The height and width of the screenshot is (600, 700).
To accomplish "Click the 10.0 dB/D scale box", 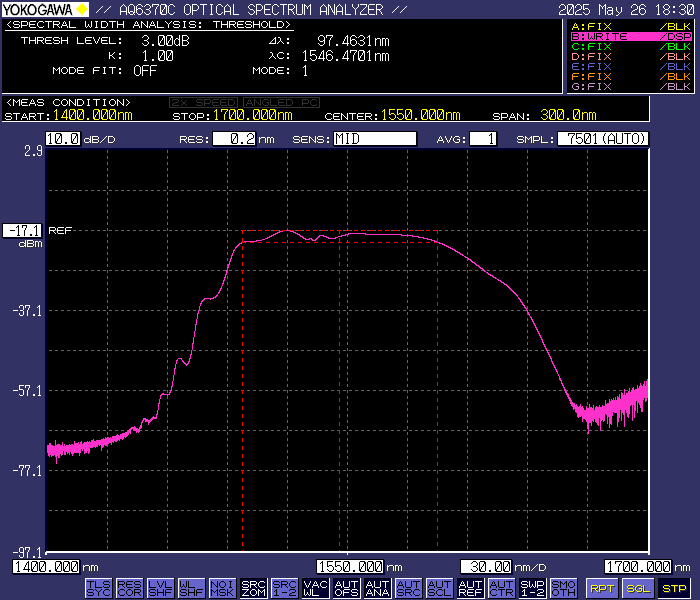I will tap(62, 139).
